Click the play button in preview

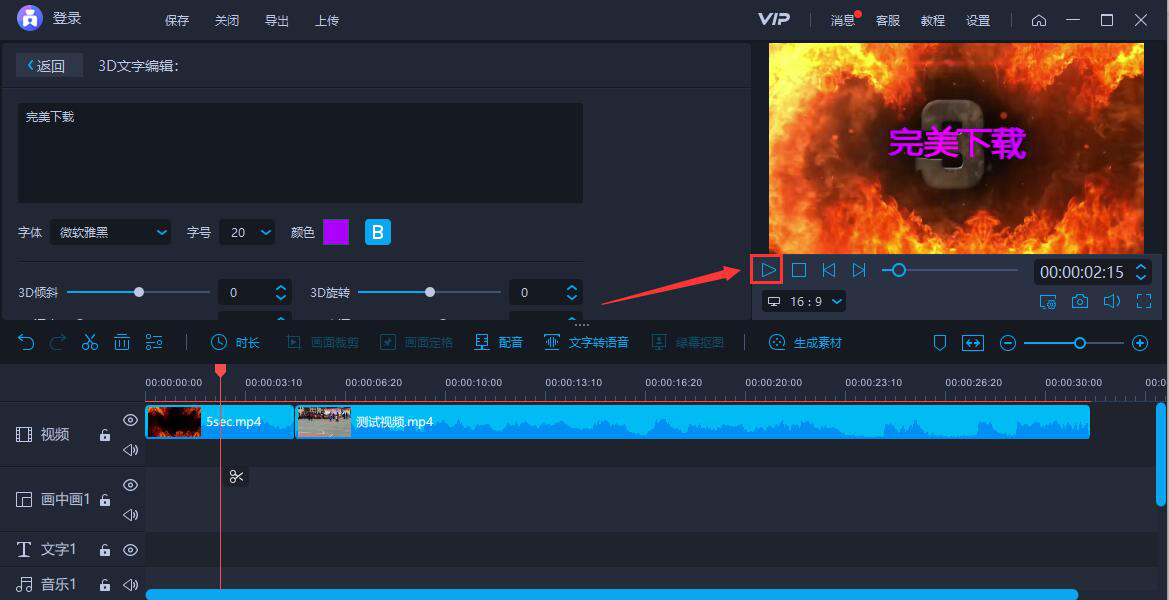coord(768,270)
